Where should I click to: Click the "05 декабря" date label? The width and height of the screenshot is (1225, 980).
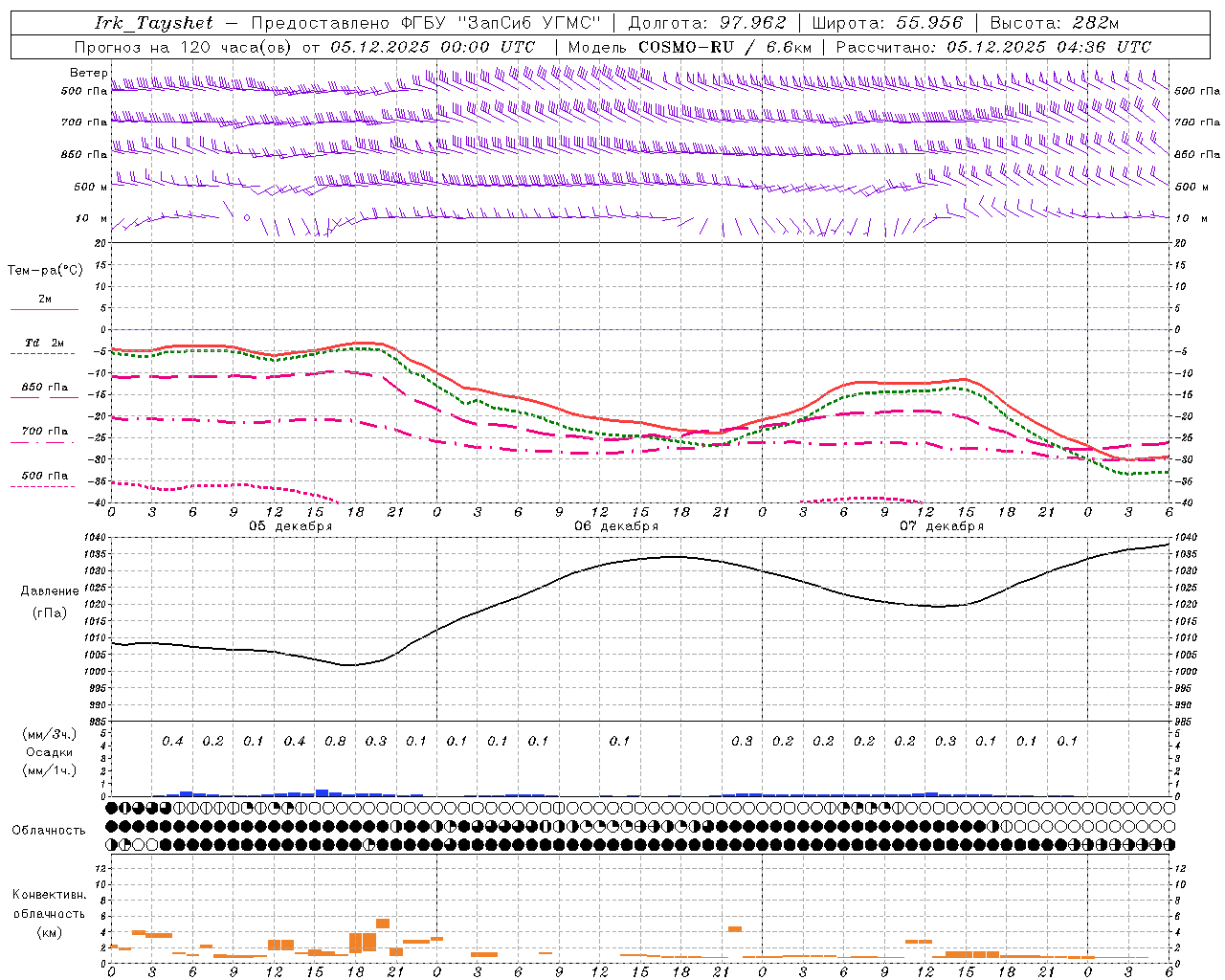[x=291, y=526]
